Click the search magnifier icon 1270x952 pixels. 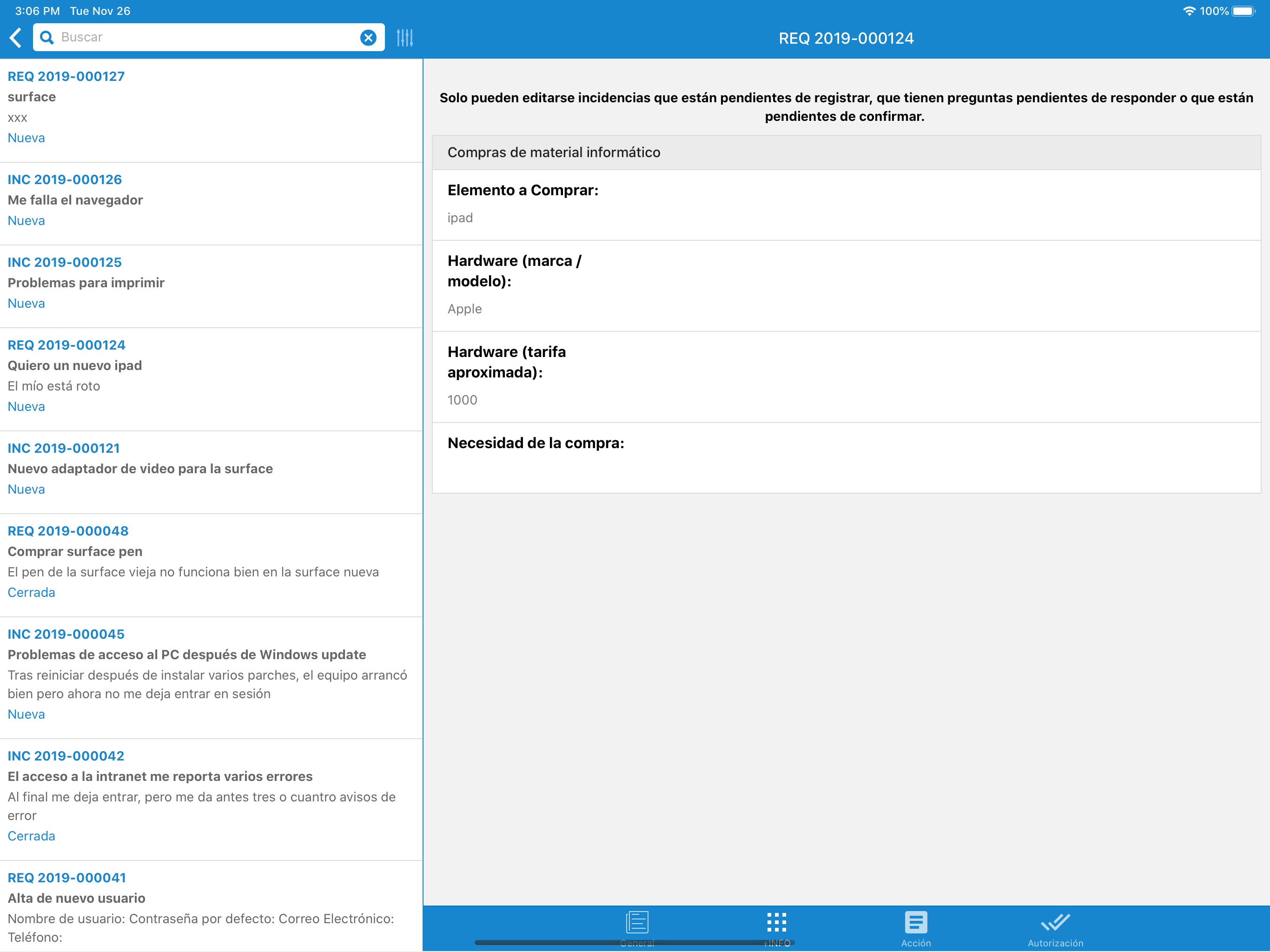(x=47, y=37)
